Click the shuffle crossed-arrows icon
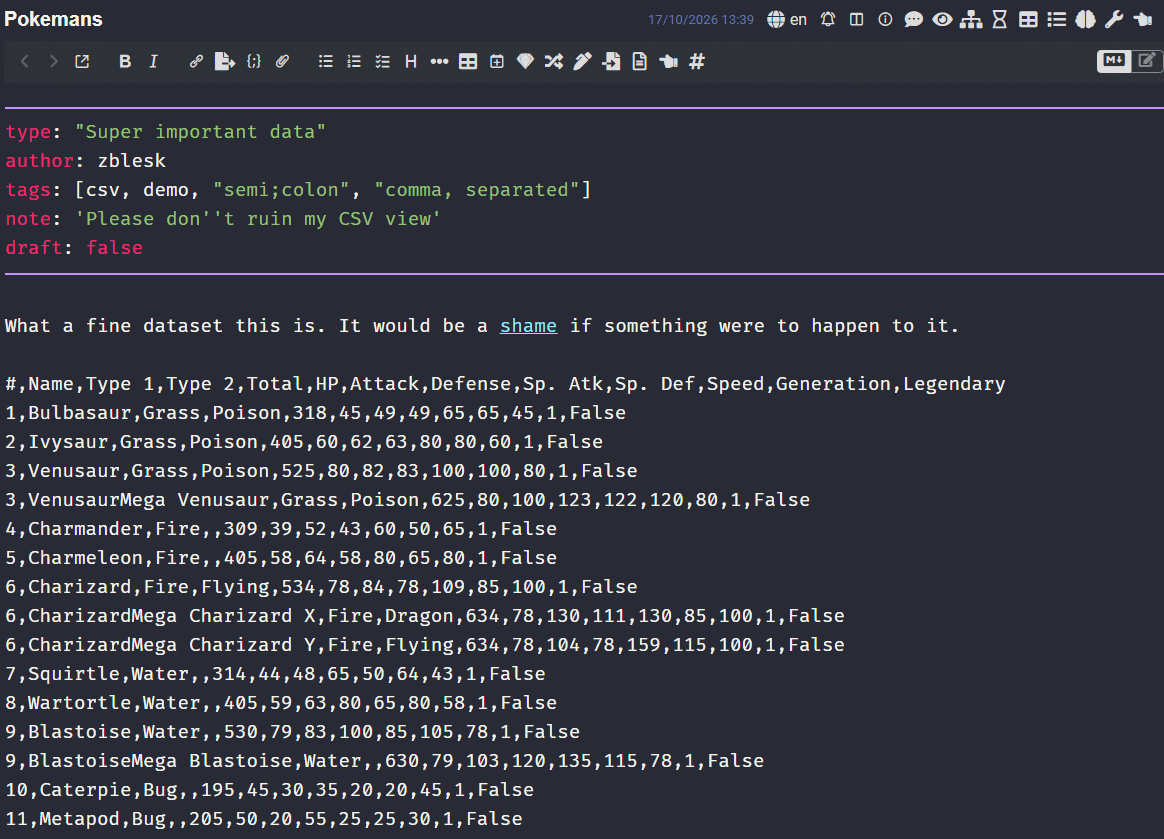The image size is (1164, 839). coord(554,62)
